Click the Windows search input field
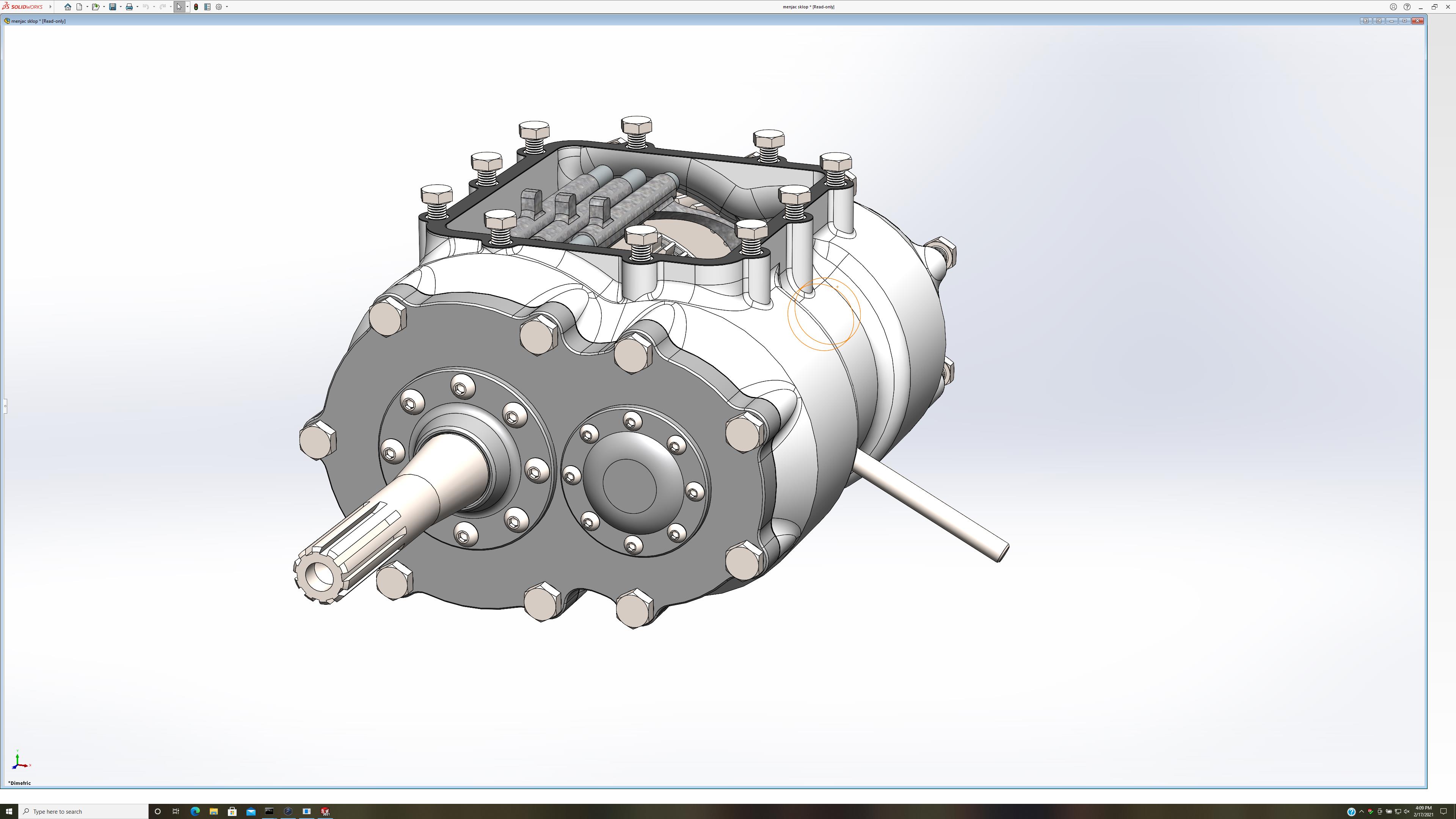The image size is (1456, 819). click(85, 811)
